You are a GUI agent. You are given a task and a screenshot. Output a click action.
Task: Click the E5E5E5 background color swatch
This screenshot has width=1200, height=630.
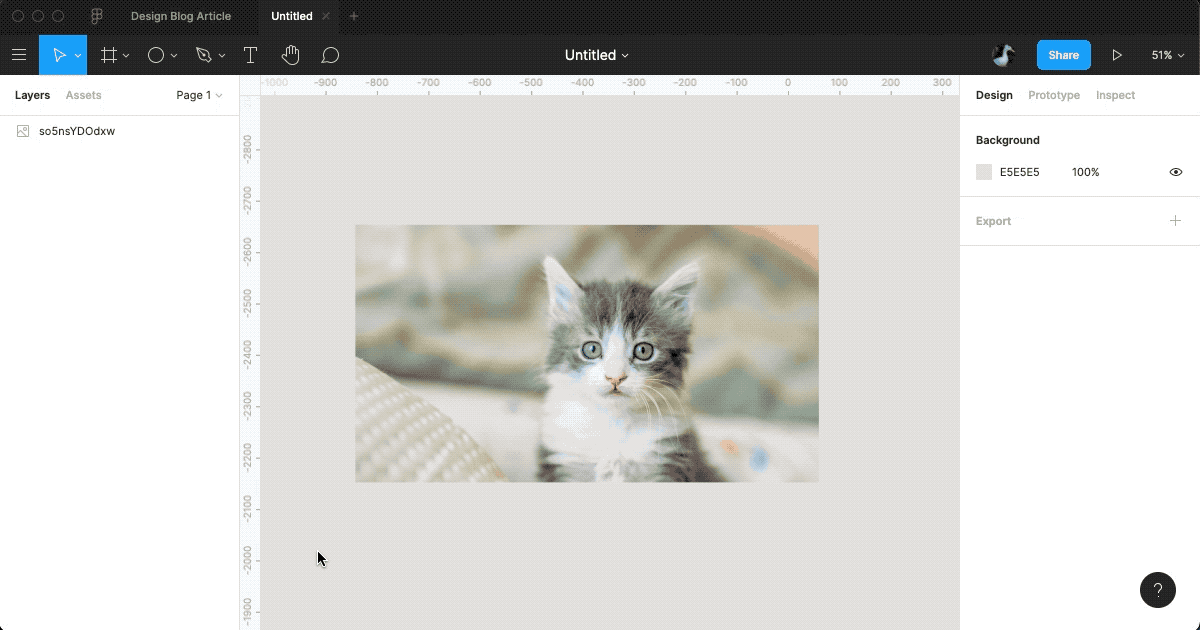coord(984,172)
